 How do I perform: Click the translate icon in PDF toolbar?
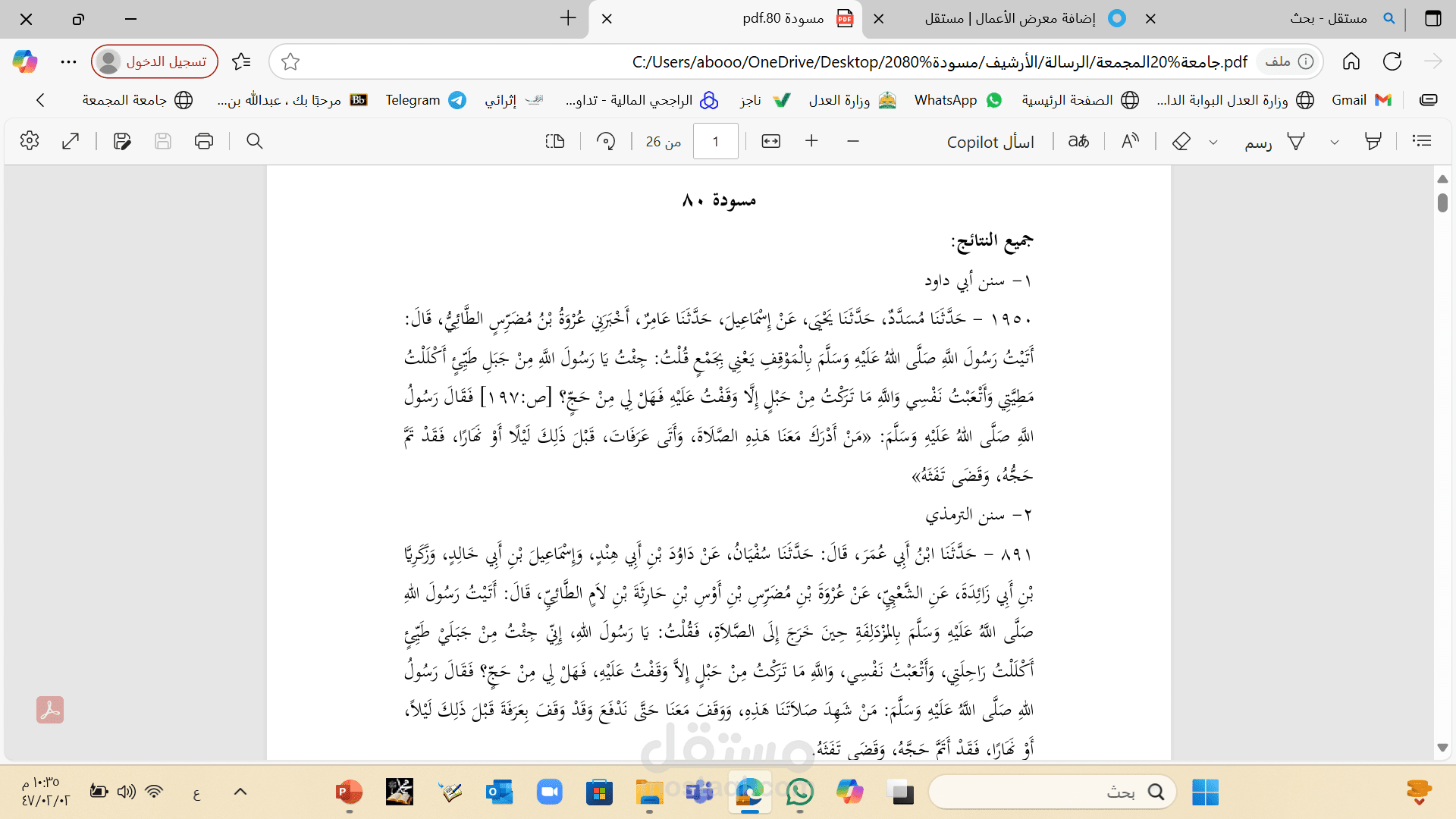[1078, 141]
